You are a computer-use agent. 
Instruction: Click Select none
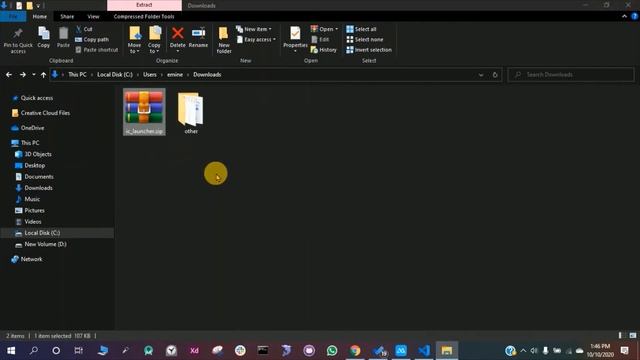364,40
